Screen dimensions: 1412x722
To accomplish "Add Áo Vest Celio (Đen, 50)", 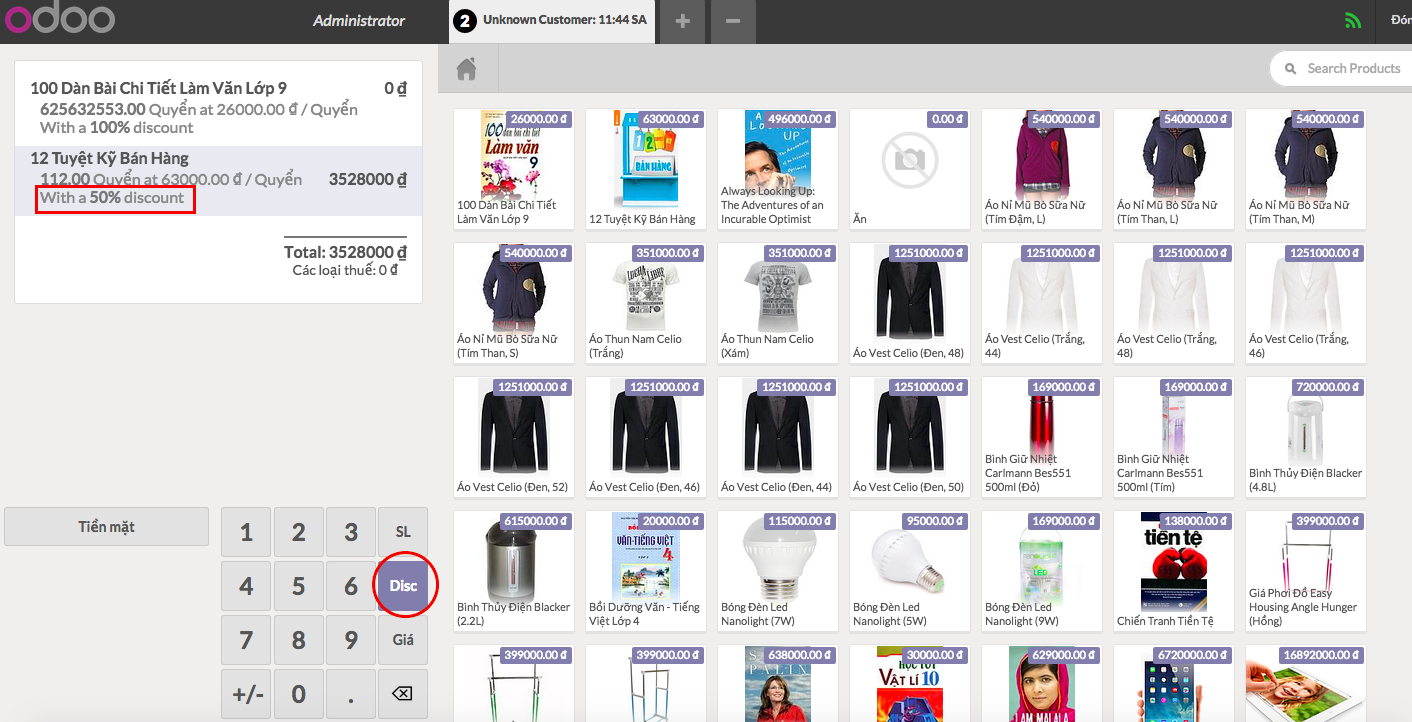I will 910,437.
